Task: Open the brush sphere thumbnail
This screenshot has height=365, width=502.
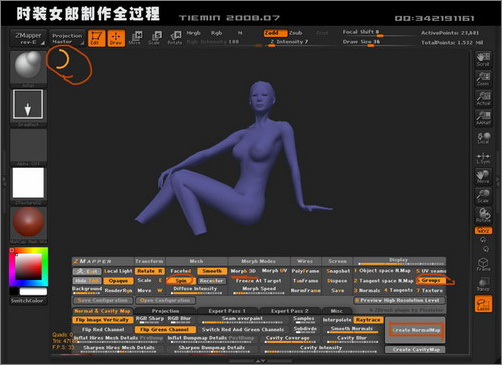Action: click(28, 68)
